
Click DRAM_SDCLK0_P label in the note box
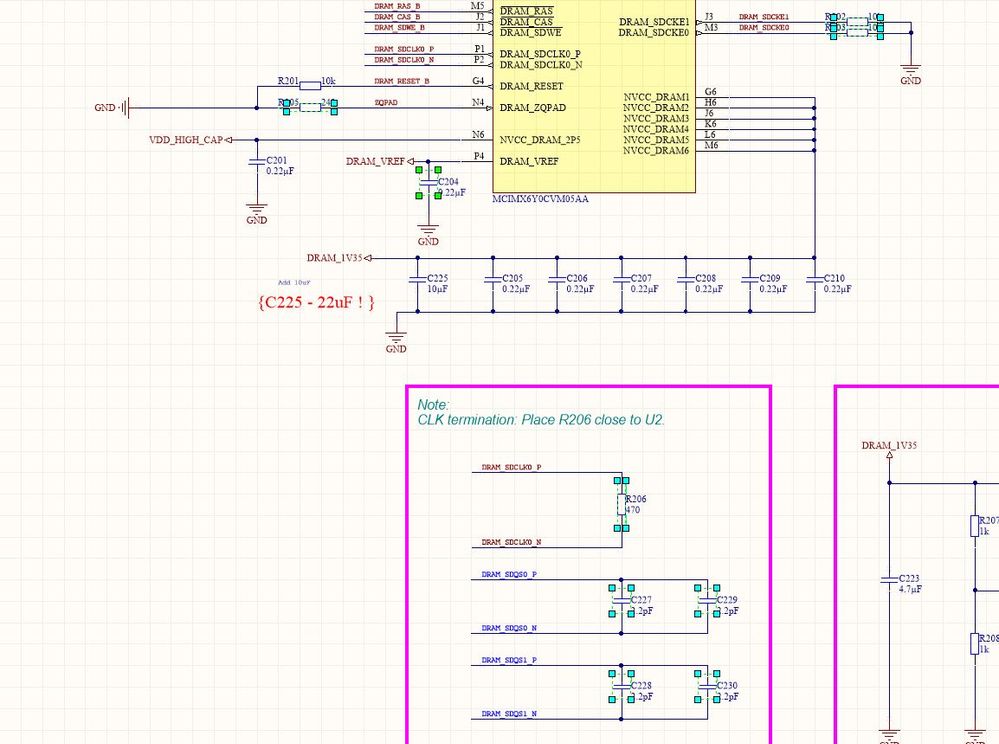click(512, 467)
